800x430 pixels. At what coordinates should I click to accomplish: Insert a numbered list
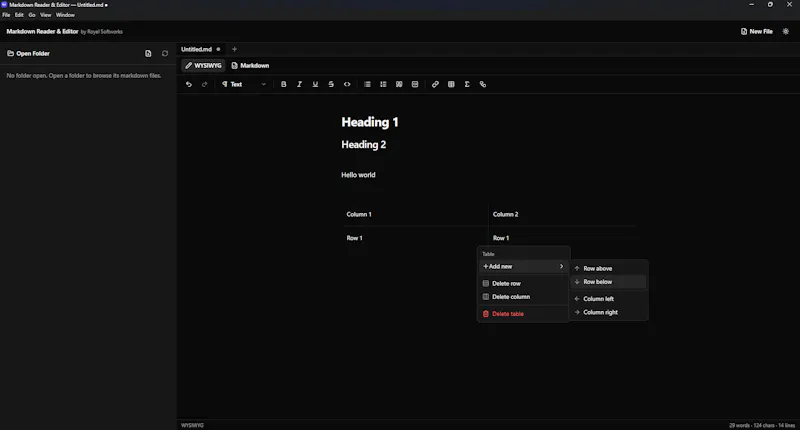coord(383,84)
